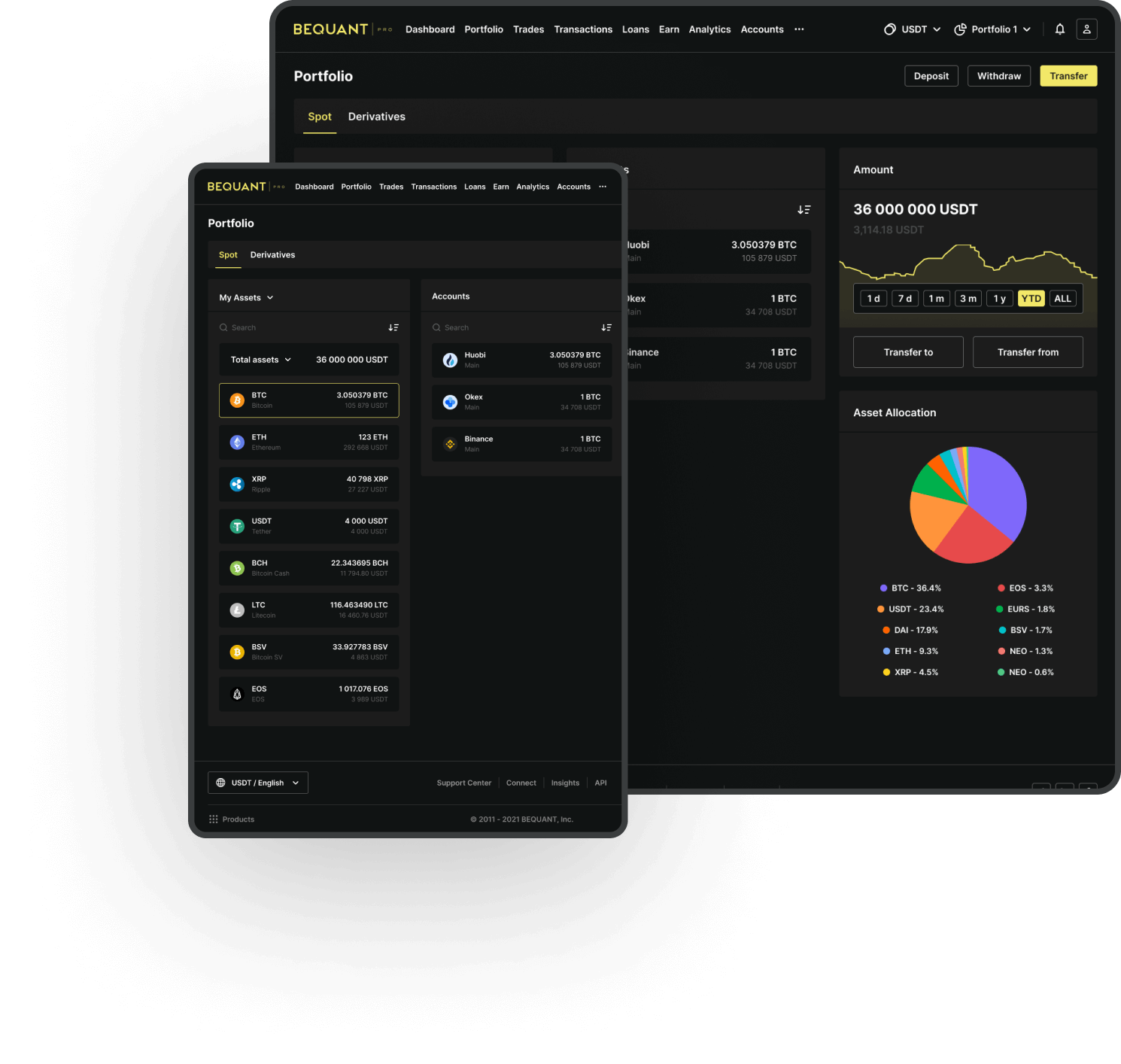Open the USDT / English selector
The image size is (1121, 1064).
click(258, 783)
